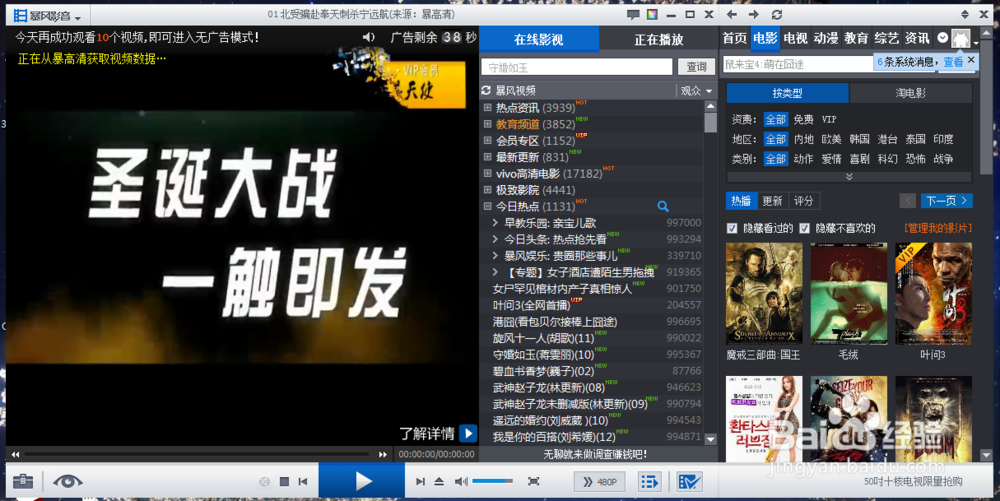Image resolution: width=1000 pixels, height=501 pixels.
Task: Select 免费 pricing filter
Action: point(803,119)
